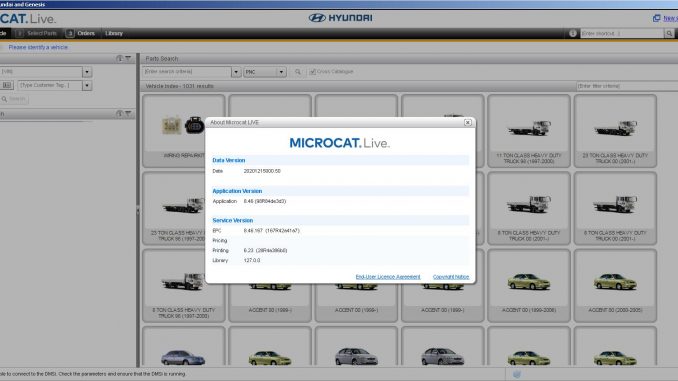Click the Service Version heading
The width and height of the screenshot is (678, 381).
tap(233, 221)
